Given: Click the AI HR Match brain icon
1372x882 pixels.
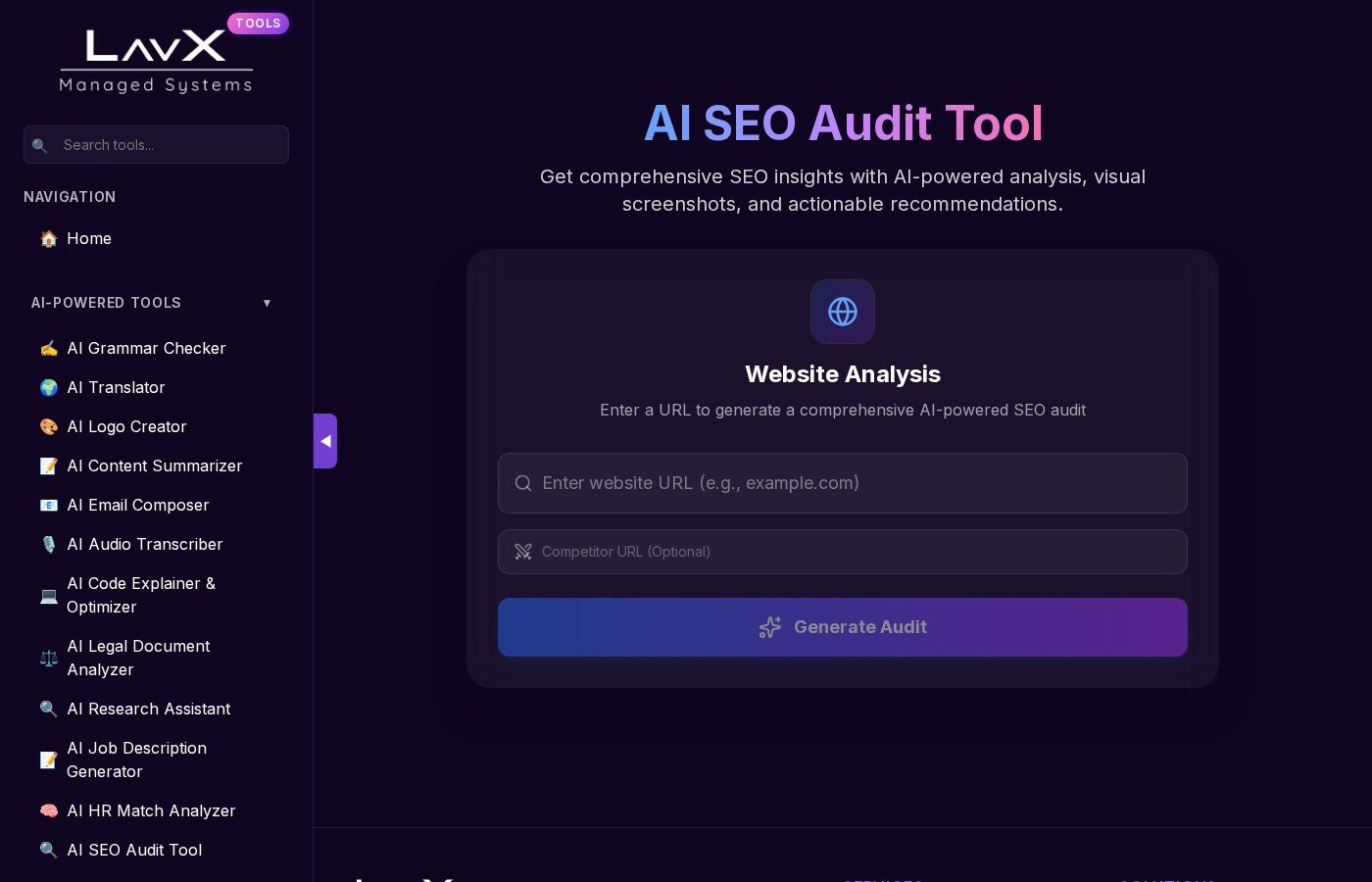Looking at the screenshot, I should [48, 810].
